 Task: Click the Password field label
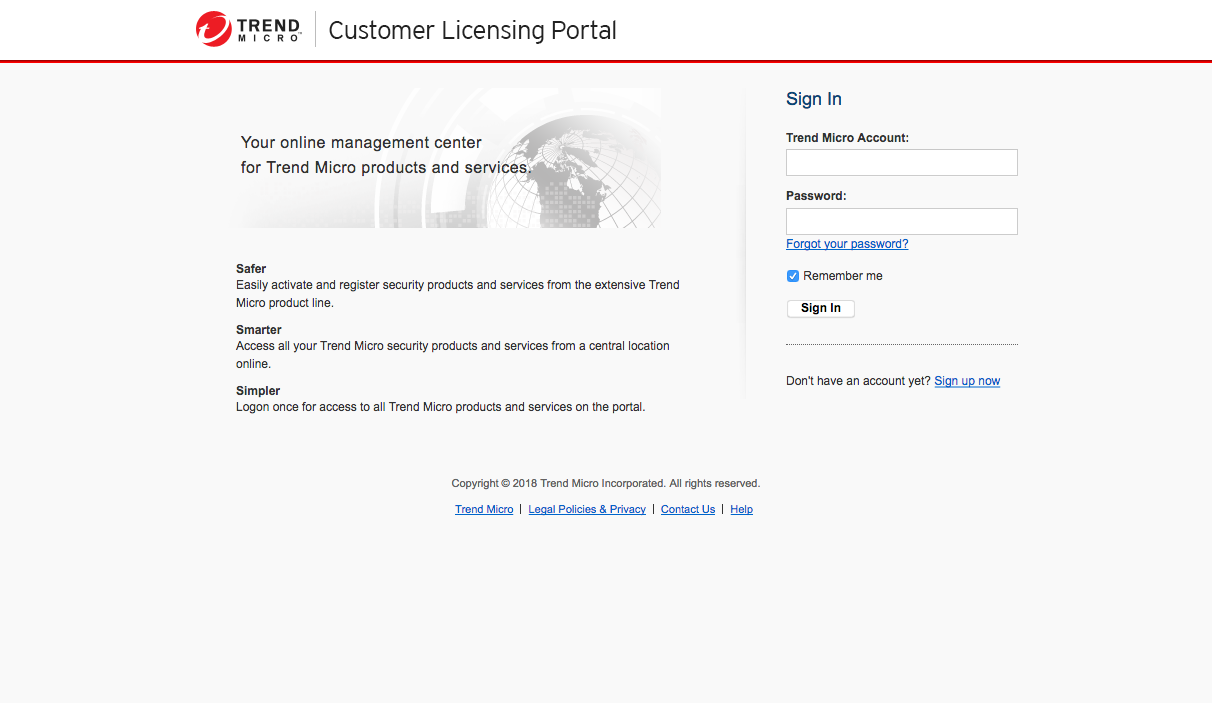(816, 196)
